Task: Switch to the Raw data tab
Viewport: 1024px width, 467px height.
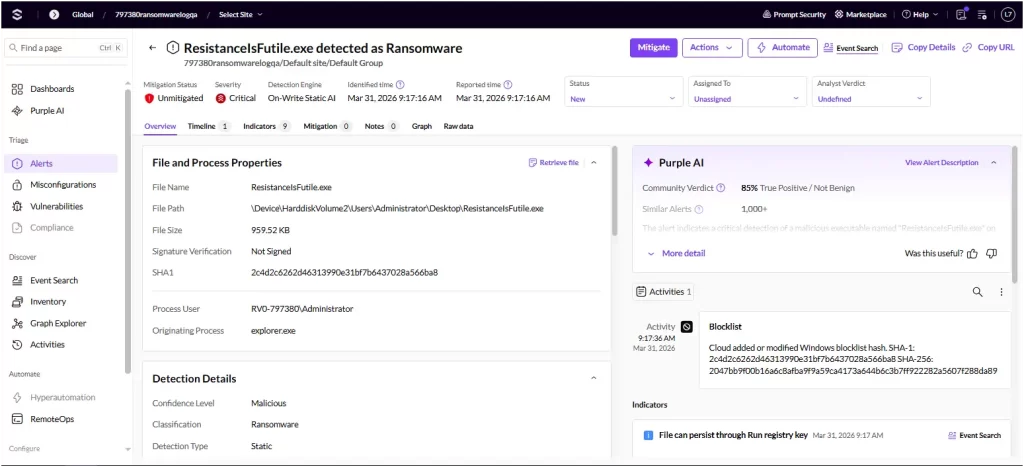Action: pyautogui.click(x=458, y=126)
